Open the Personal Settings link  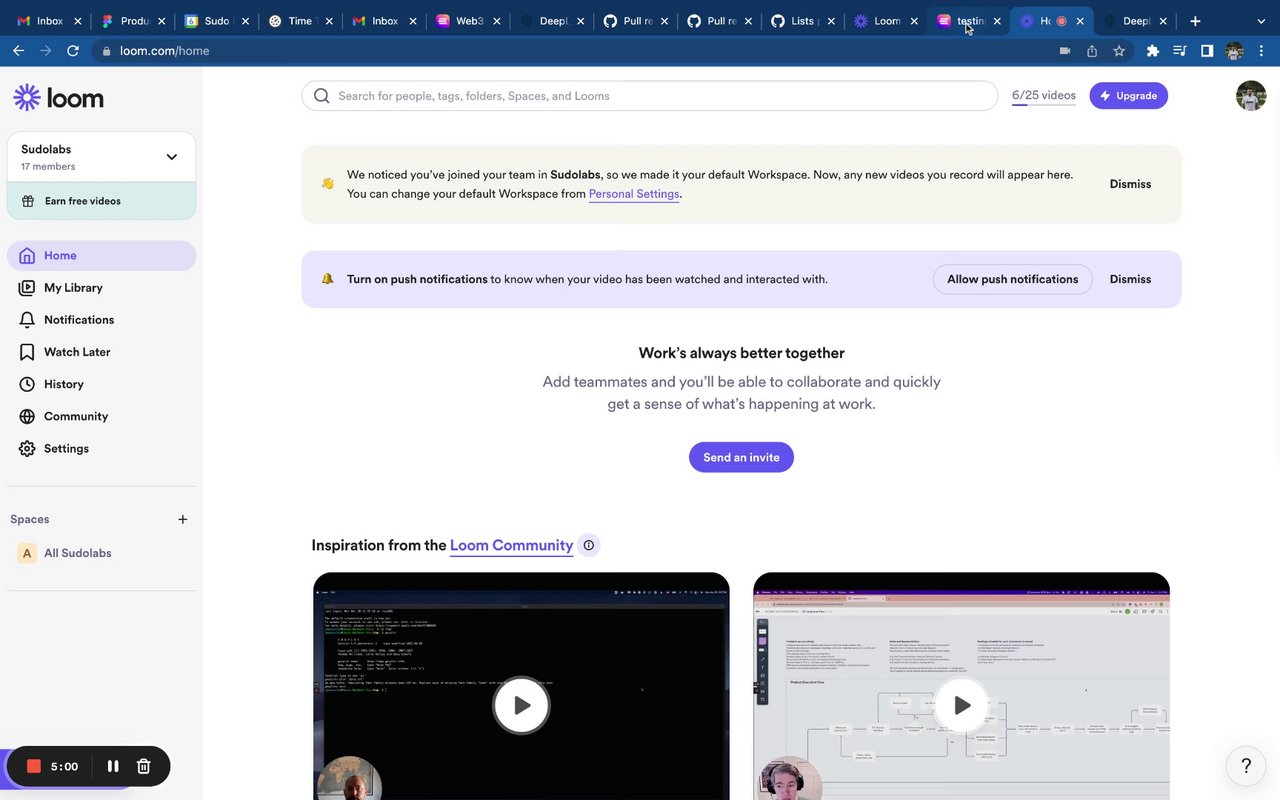(x=634, y=194)
